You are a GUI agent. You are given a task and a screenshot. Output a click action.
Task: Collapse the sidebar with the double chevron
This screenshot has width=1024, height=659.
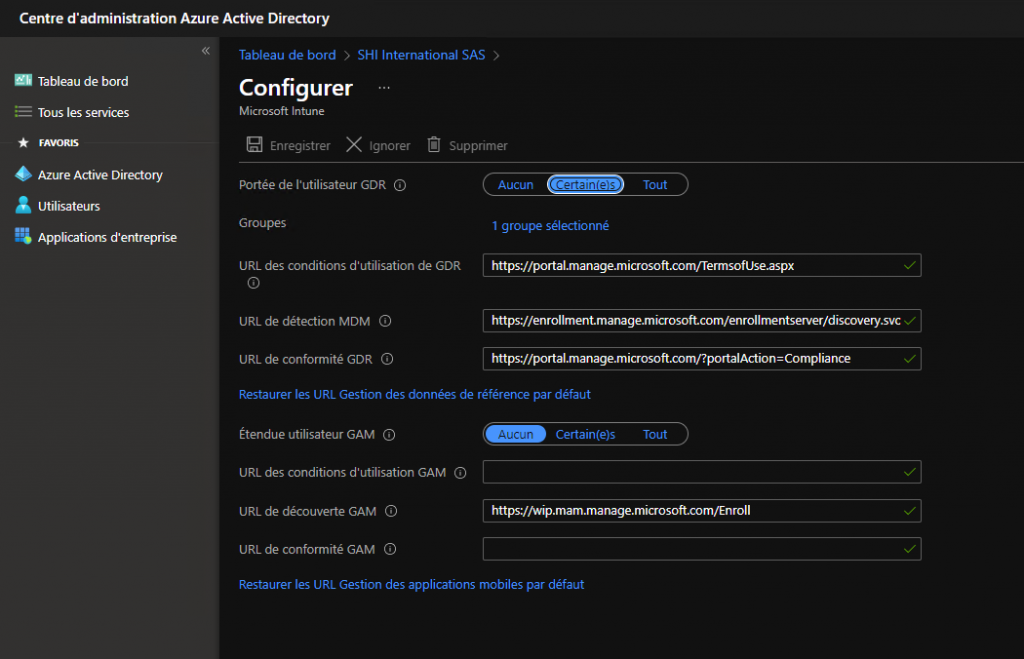pyautogui.click(x=206, y=51)
